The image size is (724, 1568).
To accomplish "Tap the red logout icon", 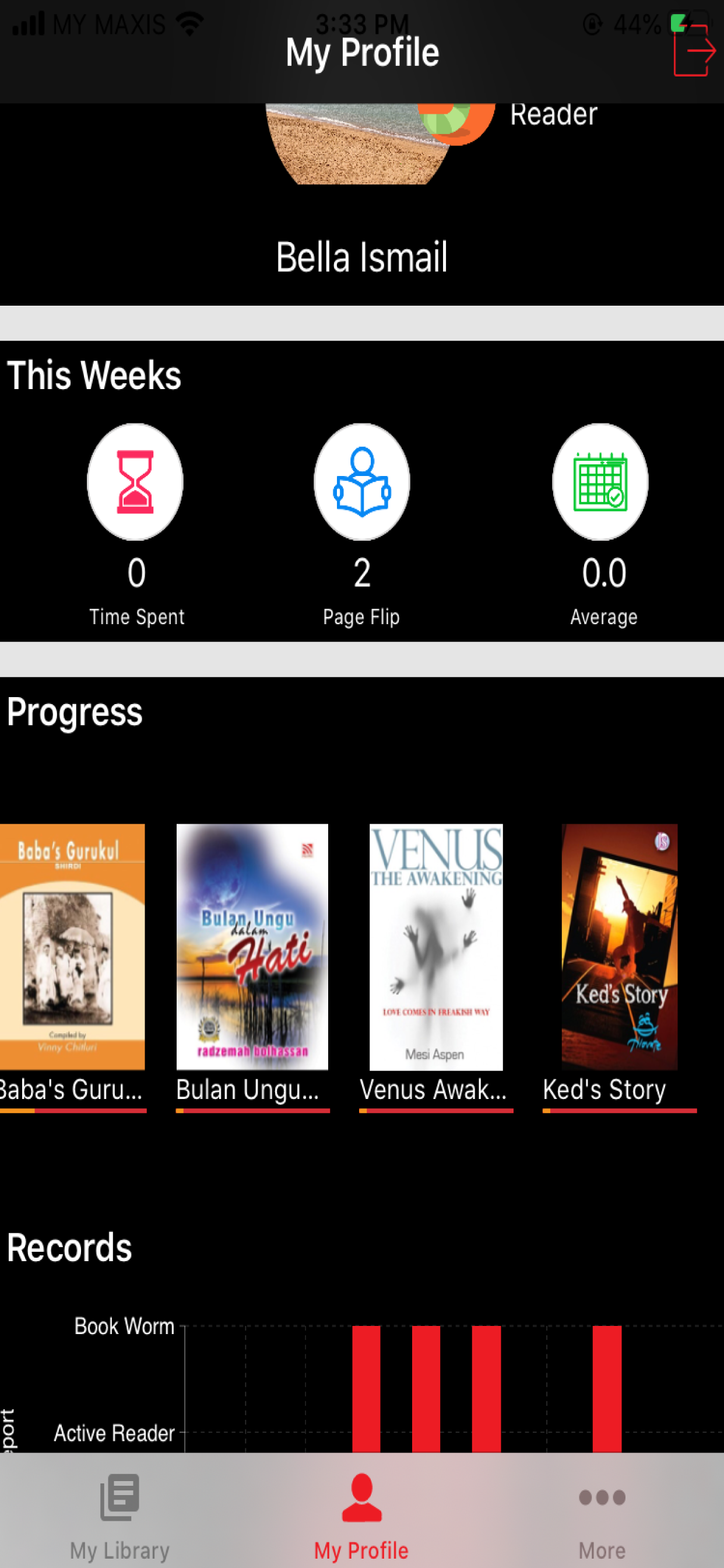I will [x=694, y=50].
